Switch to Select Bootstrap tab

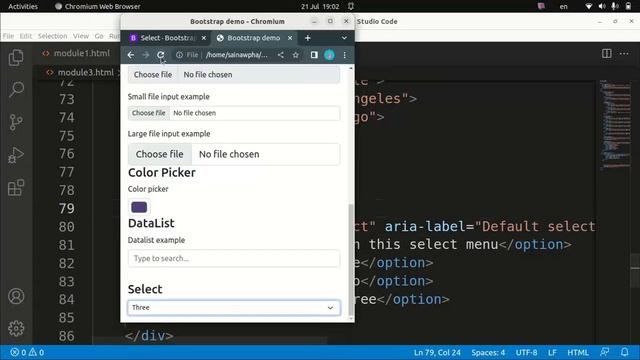167,38
